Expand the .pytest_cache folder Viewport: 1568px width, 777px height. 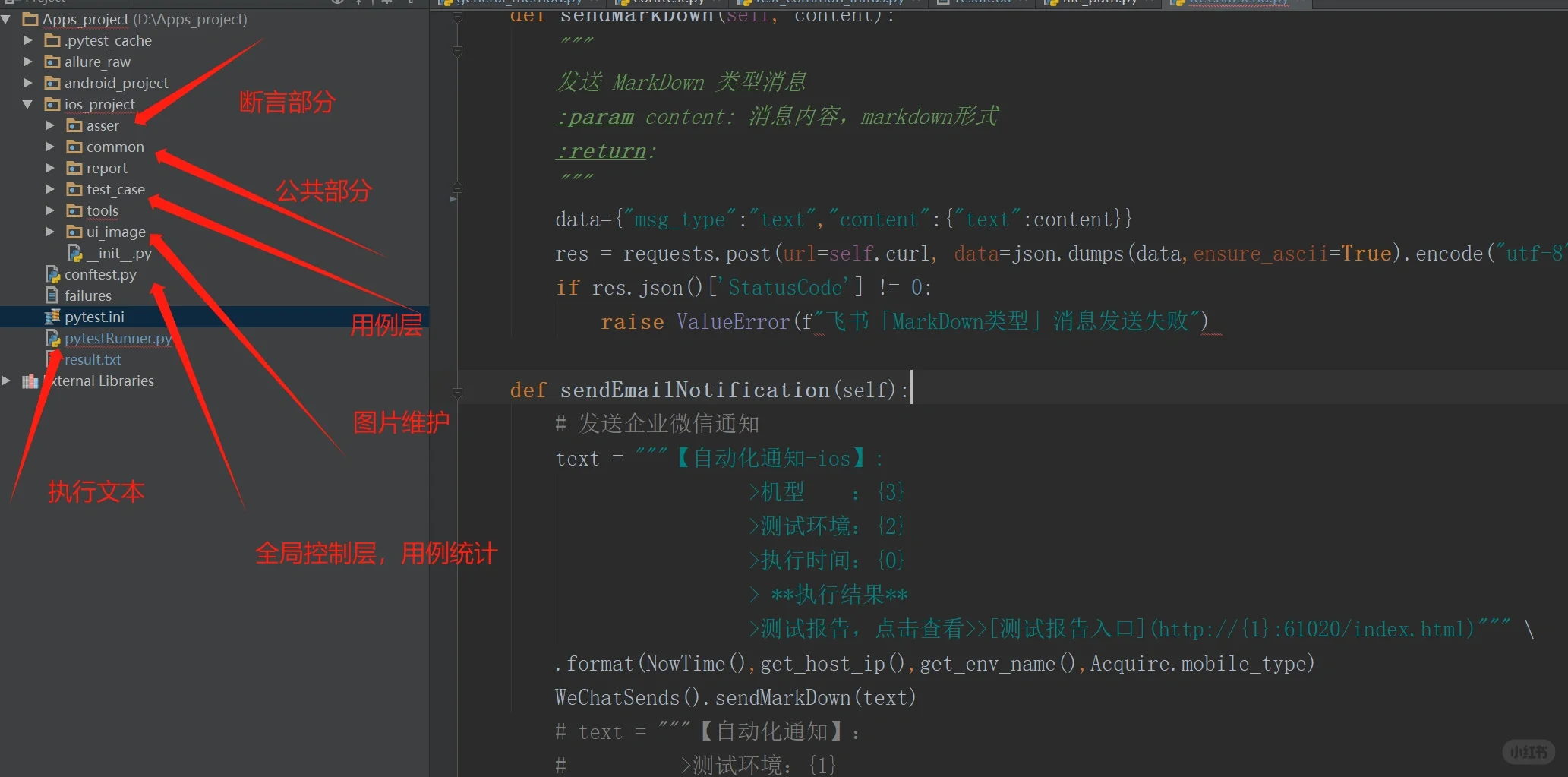[x=28, y=40]
